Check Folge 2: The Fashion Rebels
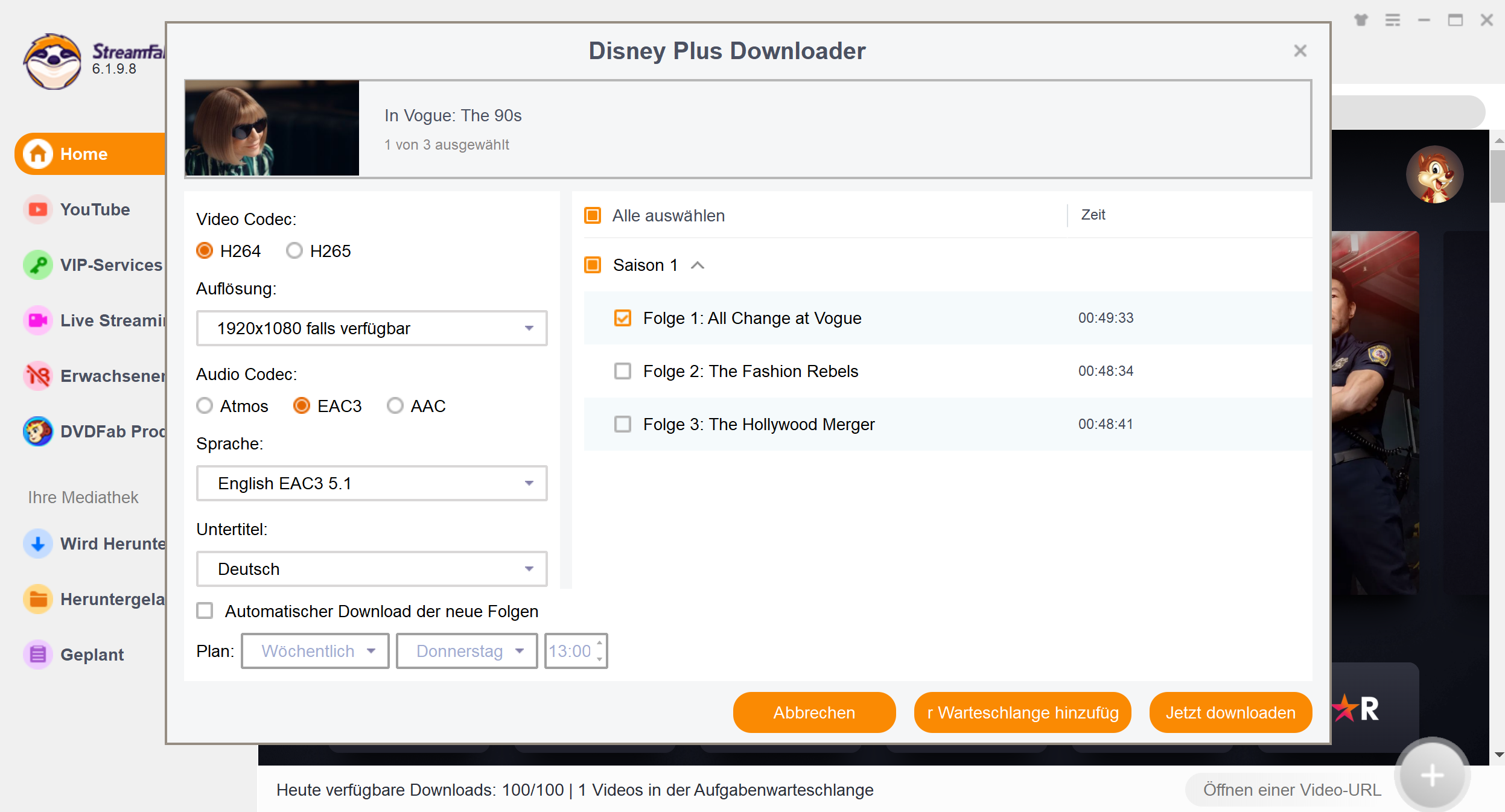Image resolution: width=1505 pixels, height=812 pixels. 623,371
